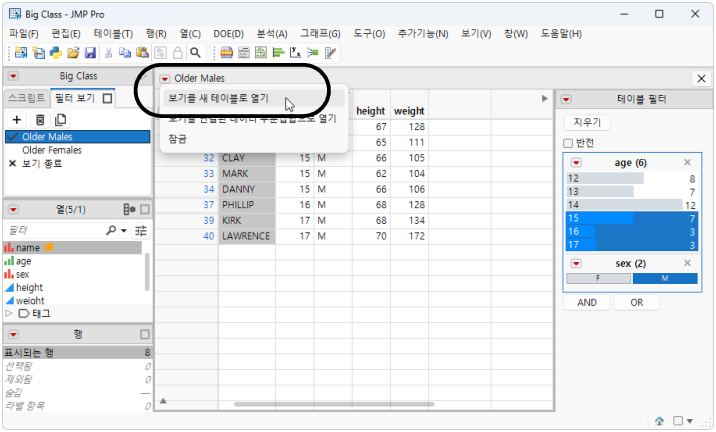The image size is (716, 432).
Task: Select sex value M in filter
Action: (x=665, y=278)
